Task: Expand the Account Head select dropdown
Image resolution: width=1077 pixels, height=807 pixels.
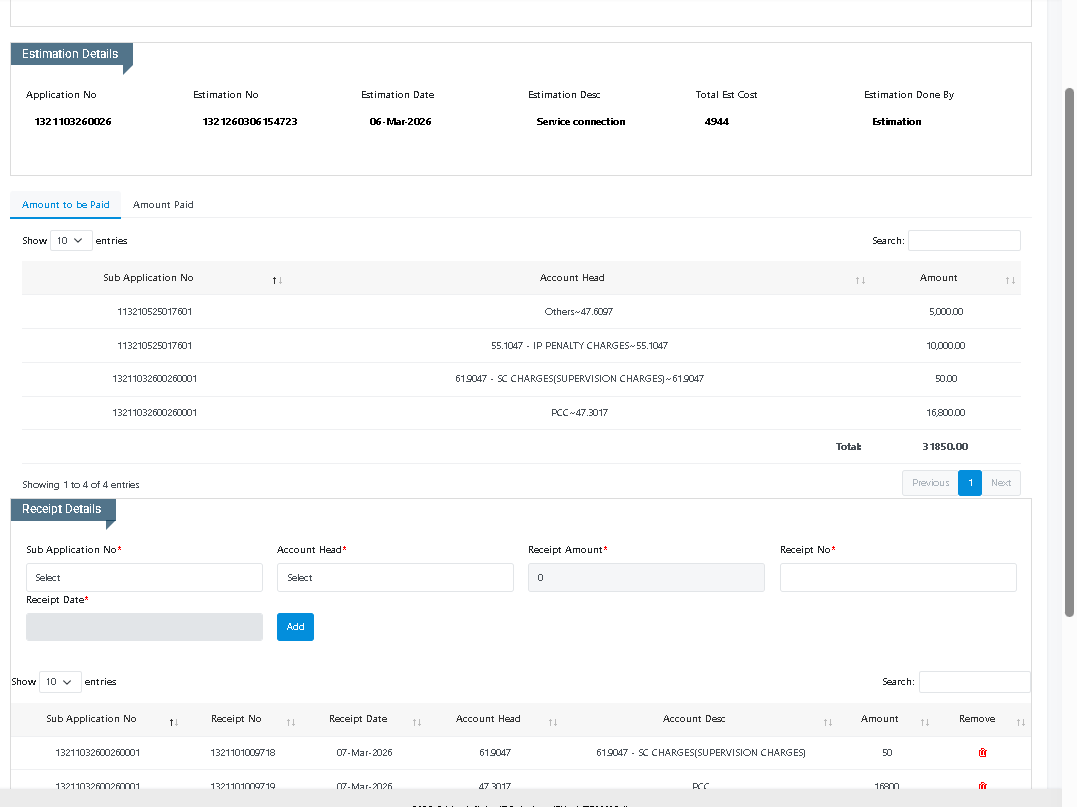Action: click(x=395, y=578)
